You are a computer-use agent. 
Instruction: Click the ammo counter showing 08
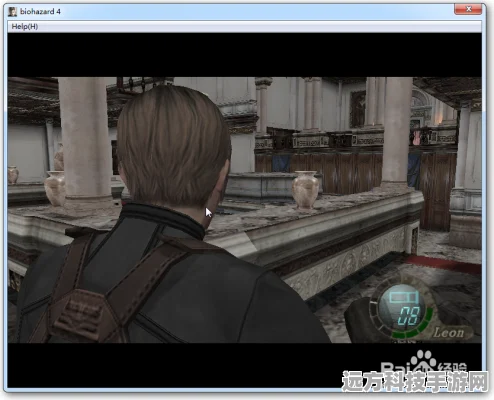[x=408, y=316]
